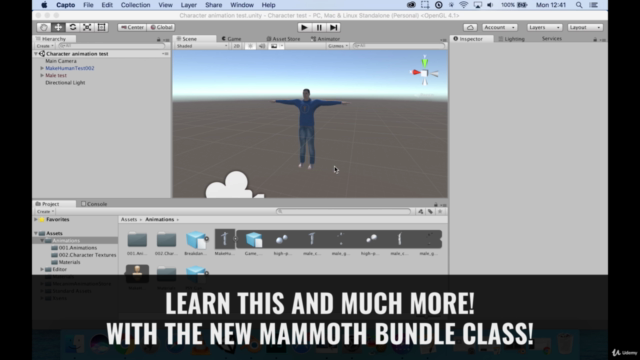Toggle scene lighting sun icon
The height and width of the screenshot is (360, 640).
pos(251,46)
